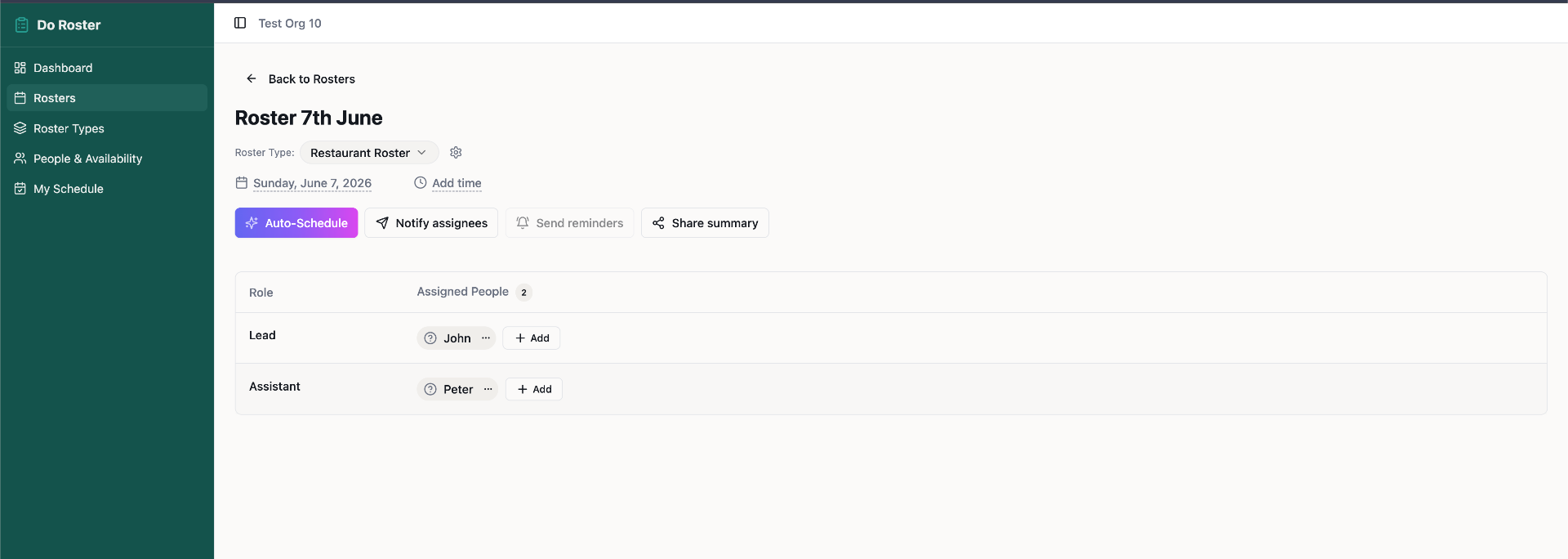Viewport: 1568px width, 559px height.
Task: Click the Assistant role label
Action: tap(274, 387)
